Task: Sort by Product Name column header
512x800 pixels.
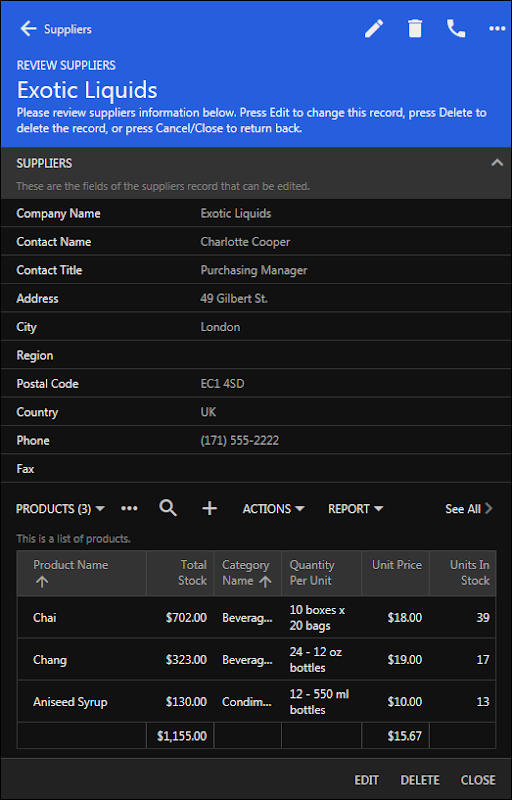Action: point(82,573)
